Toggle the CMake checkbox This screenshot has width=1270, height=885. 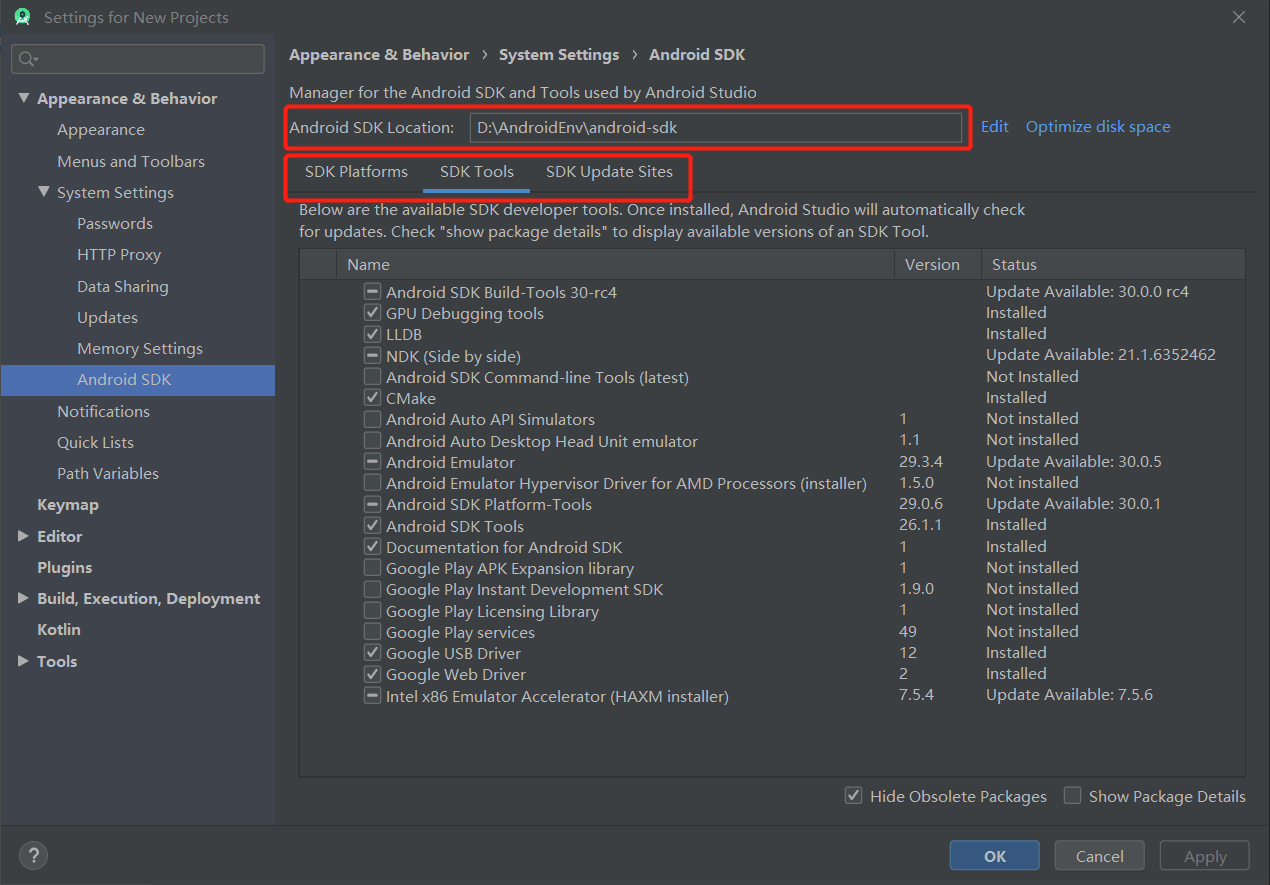(x=372, y=398)
